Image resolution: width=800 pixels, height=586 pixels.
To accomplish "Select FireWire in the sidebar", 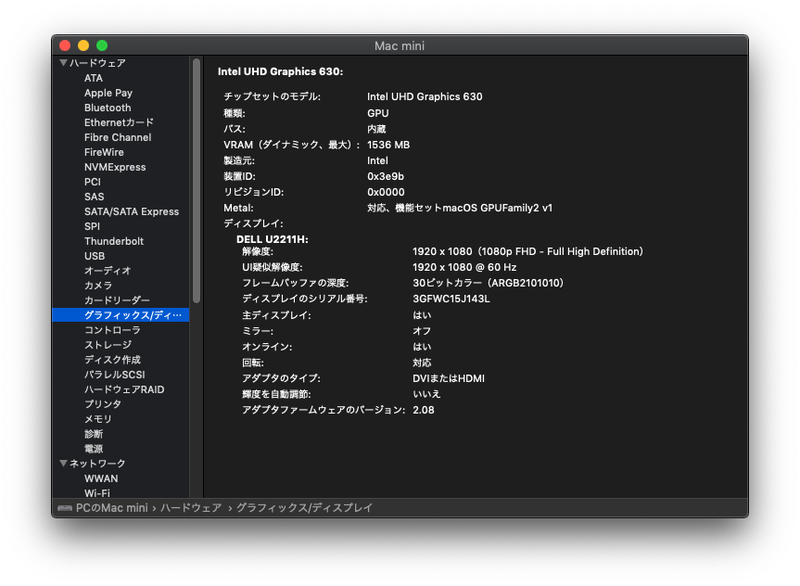I will (x=104, y=152).
